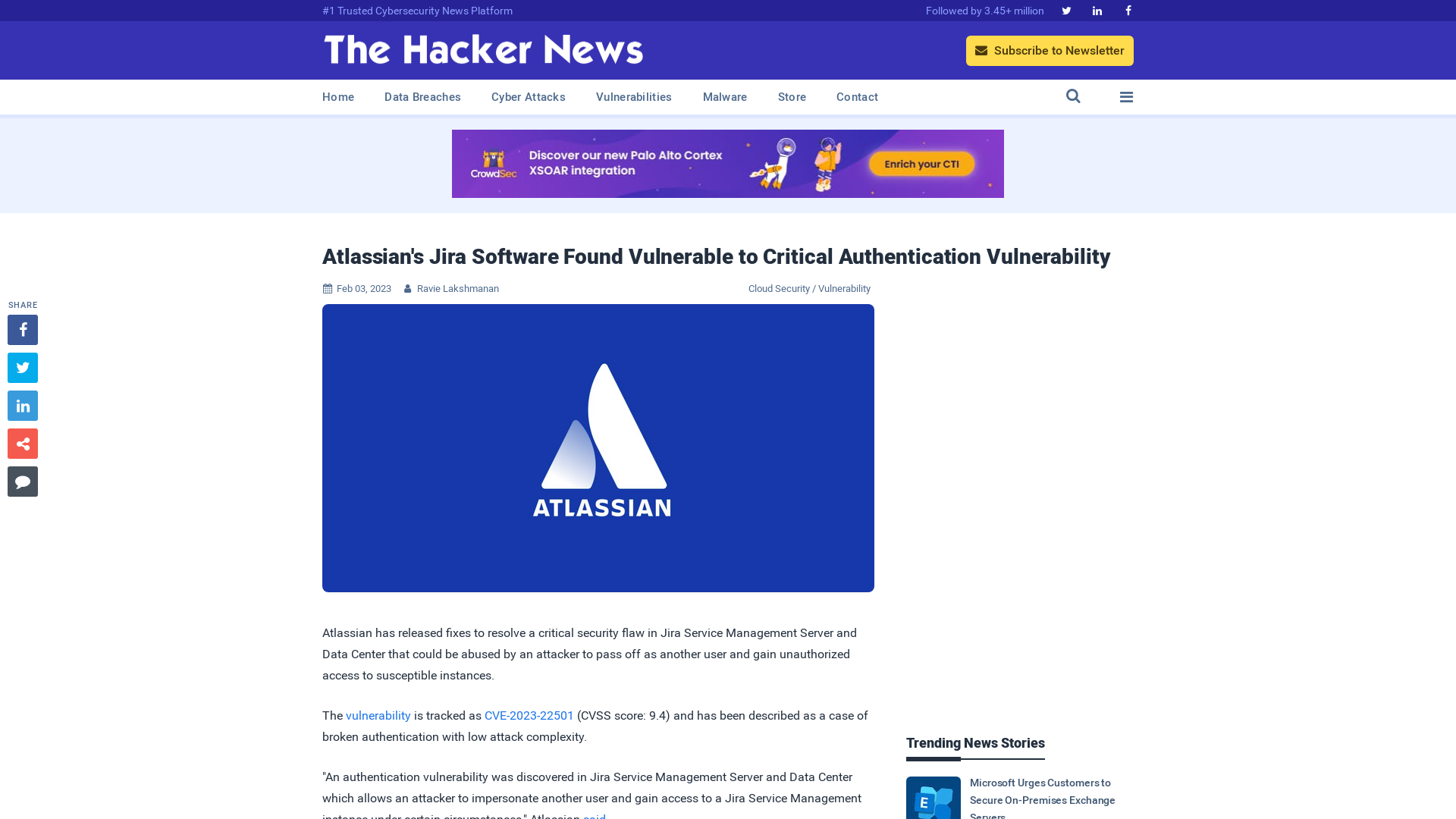Screen dimensions: 1456x819
Task: Click the Contact menu item
Action: (x=857, y=97)
